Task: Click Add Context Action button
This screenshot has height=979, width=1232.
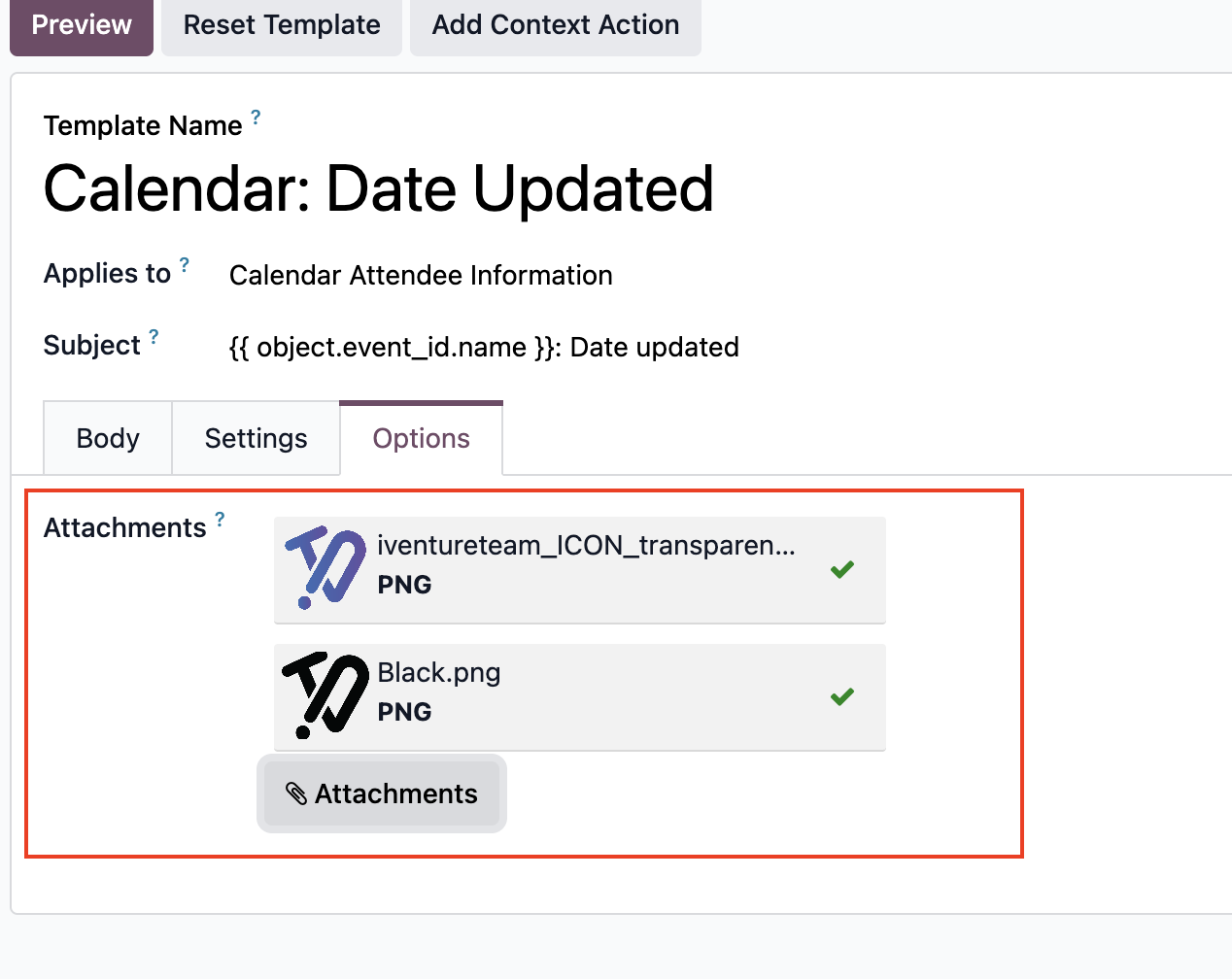Action: (x=556, y=26)
